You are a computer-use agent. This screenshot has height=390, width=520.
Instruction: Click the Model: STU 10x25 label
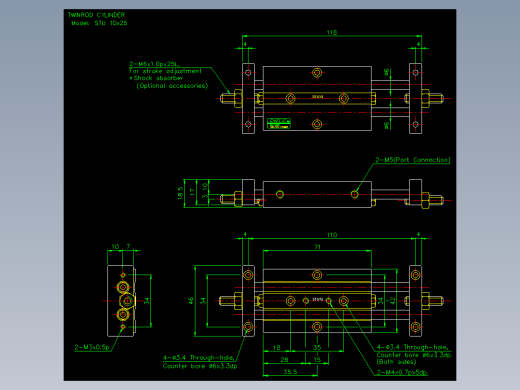click(99, 23)
